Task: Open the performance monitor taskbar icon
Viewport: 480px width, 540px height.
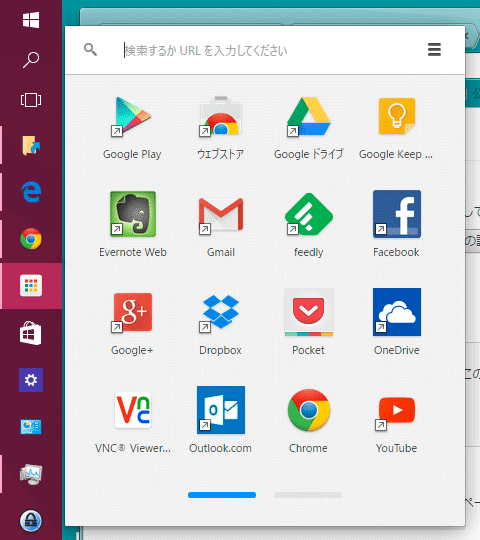Action: [31, 474]
